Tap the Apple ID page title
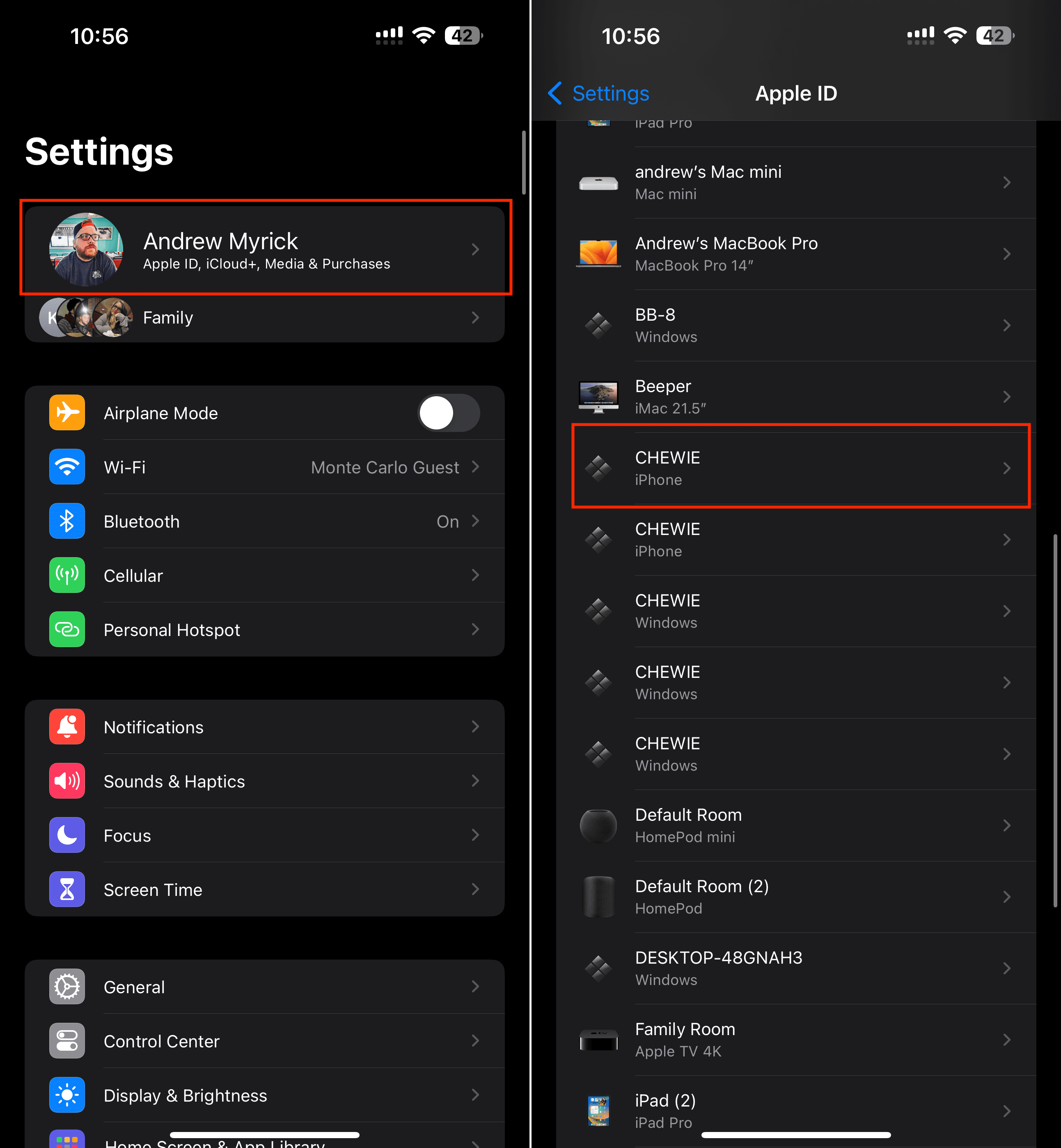This screenshot has height=1148, width=1061. pyautogui.click(x=796, y=93)
